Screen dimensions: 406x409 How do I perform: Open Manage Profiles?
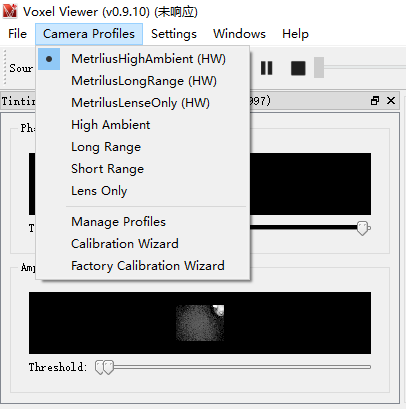pyautogui.click(x=143, y=222)
